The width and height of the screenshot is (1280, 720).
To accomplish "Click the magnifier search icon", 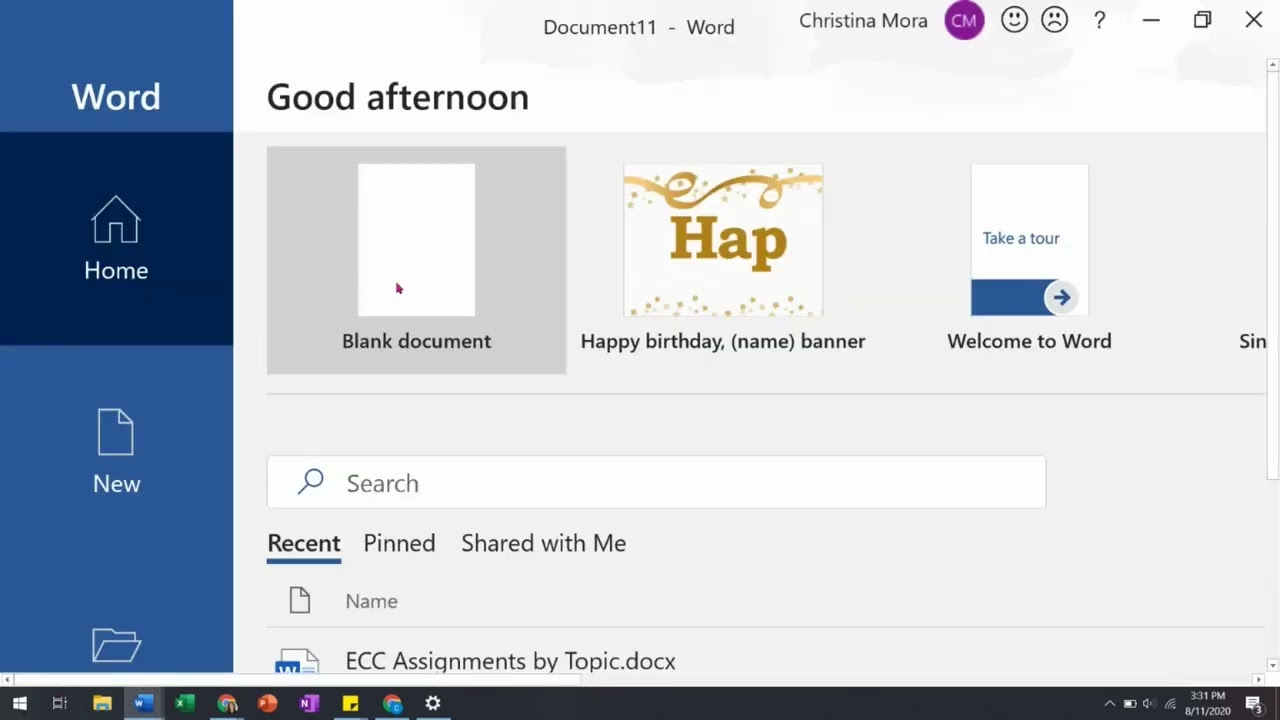I will (x=311, y=482).
